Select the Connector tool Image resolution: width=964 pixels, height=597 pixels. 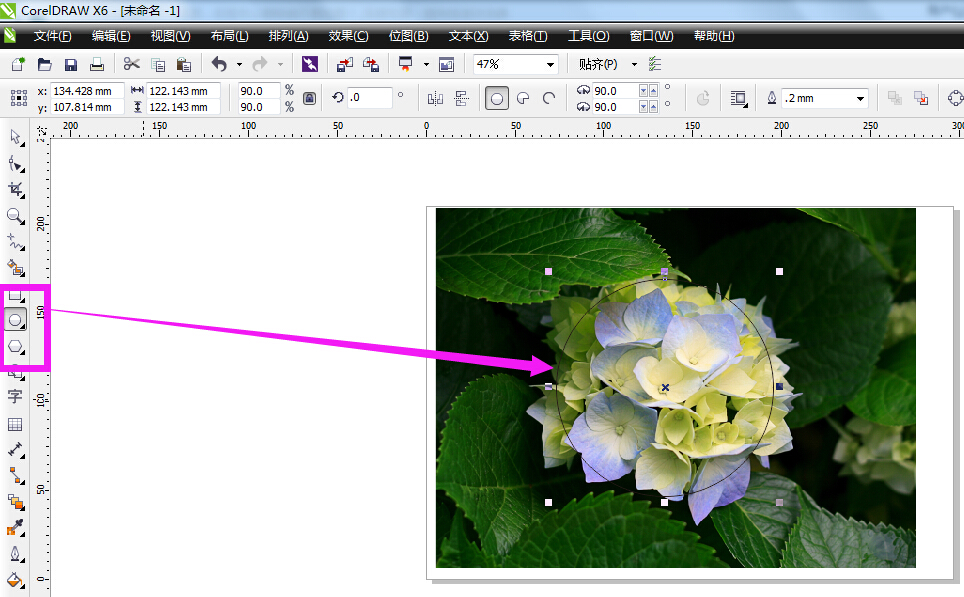coord(15,475)
